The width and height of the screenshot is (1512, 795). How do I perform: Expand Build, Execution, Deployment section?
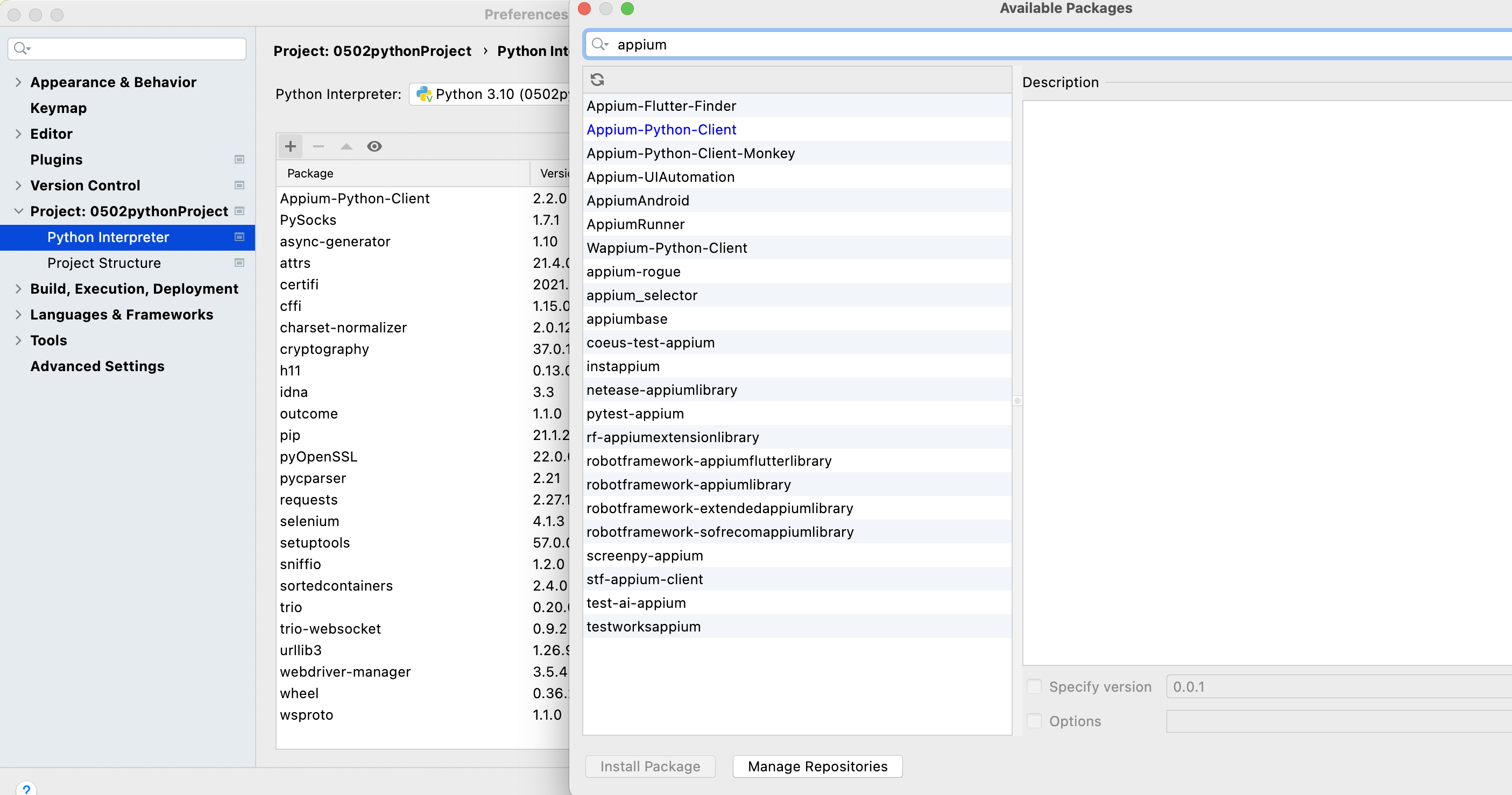[x=18, y=289]
